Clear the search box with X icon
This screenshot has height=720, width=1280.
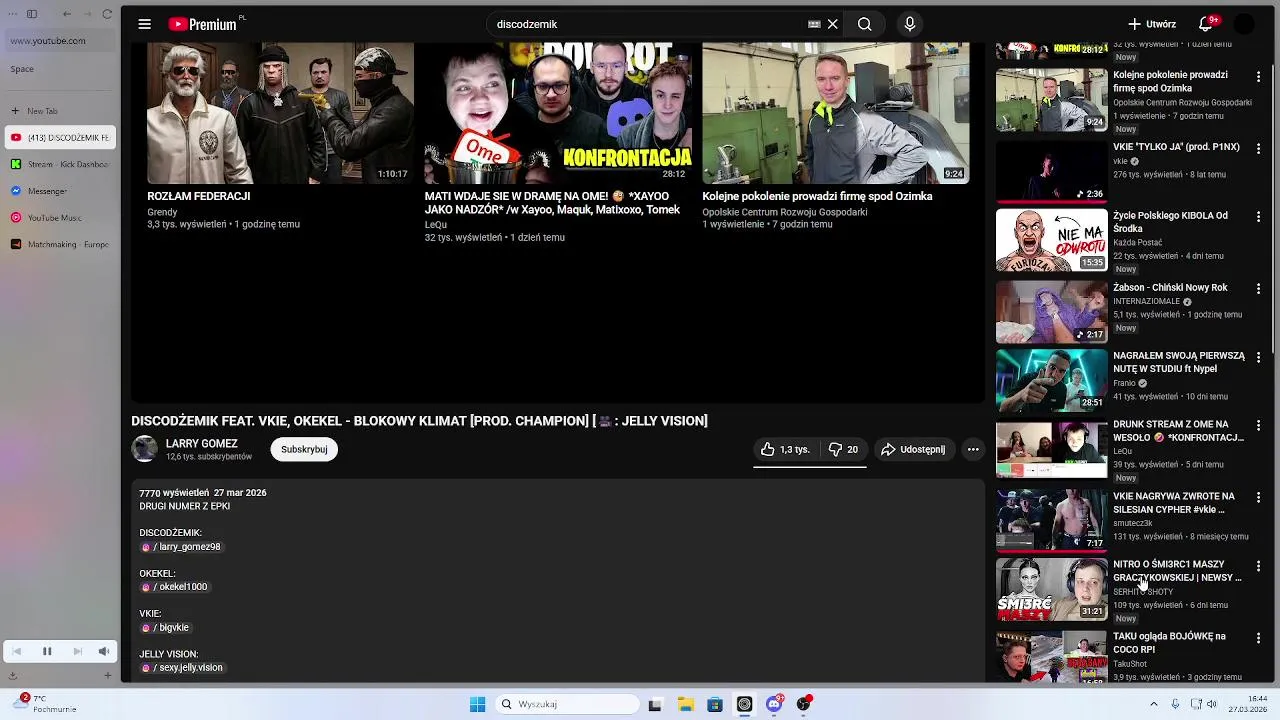832,24
